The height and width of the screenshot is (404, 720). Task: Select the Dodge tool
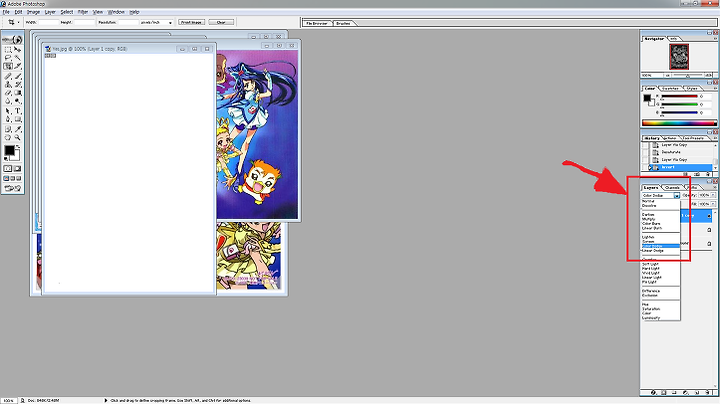point(17,101)
